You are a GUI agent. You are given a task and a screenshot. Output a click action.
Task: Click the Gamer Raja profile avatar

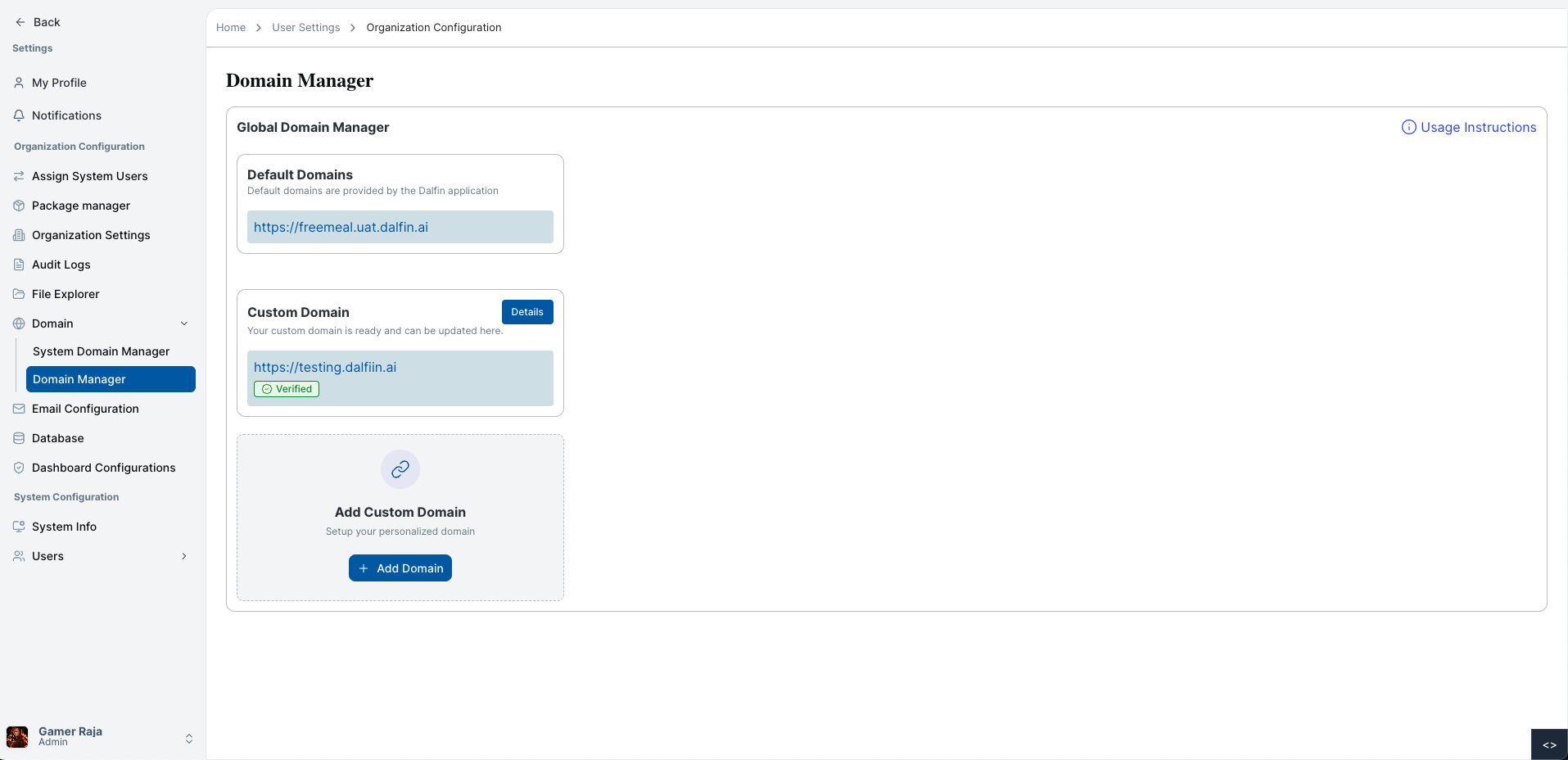pos(19,736)
